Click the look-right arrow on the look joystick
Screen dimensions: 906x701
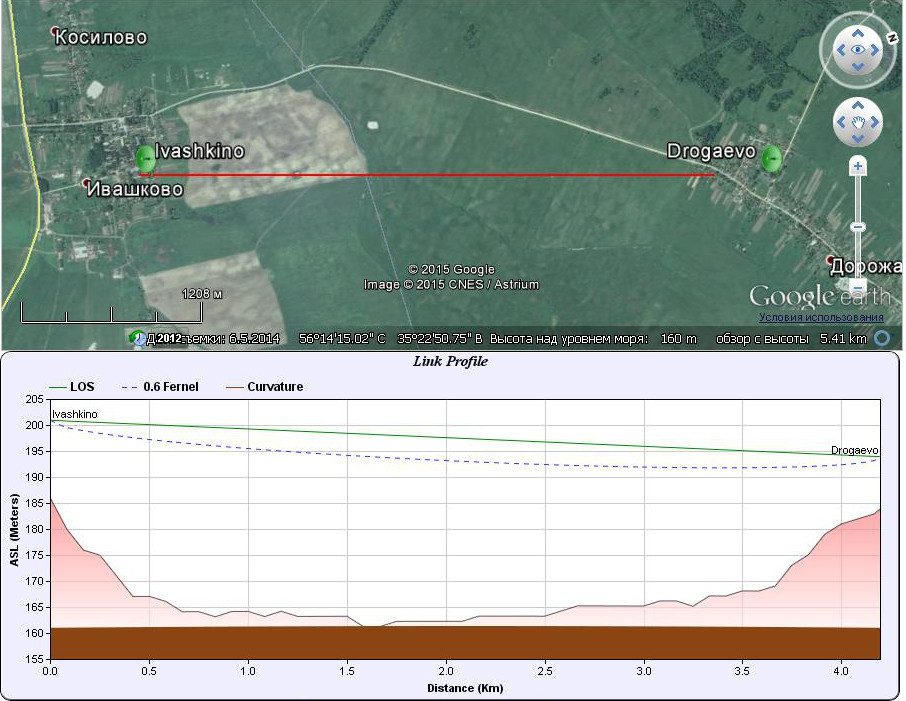pos(875,50)
